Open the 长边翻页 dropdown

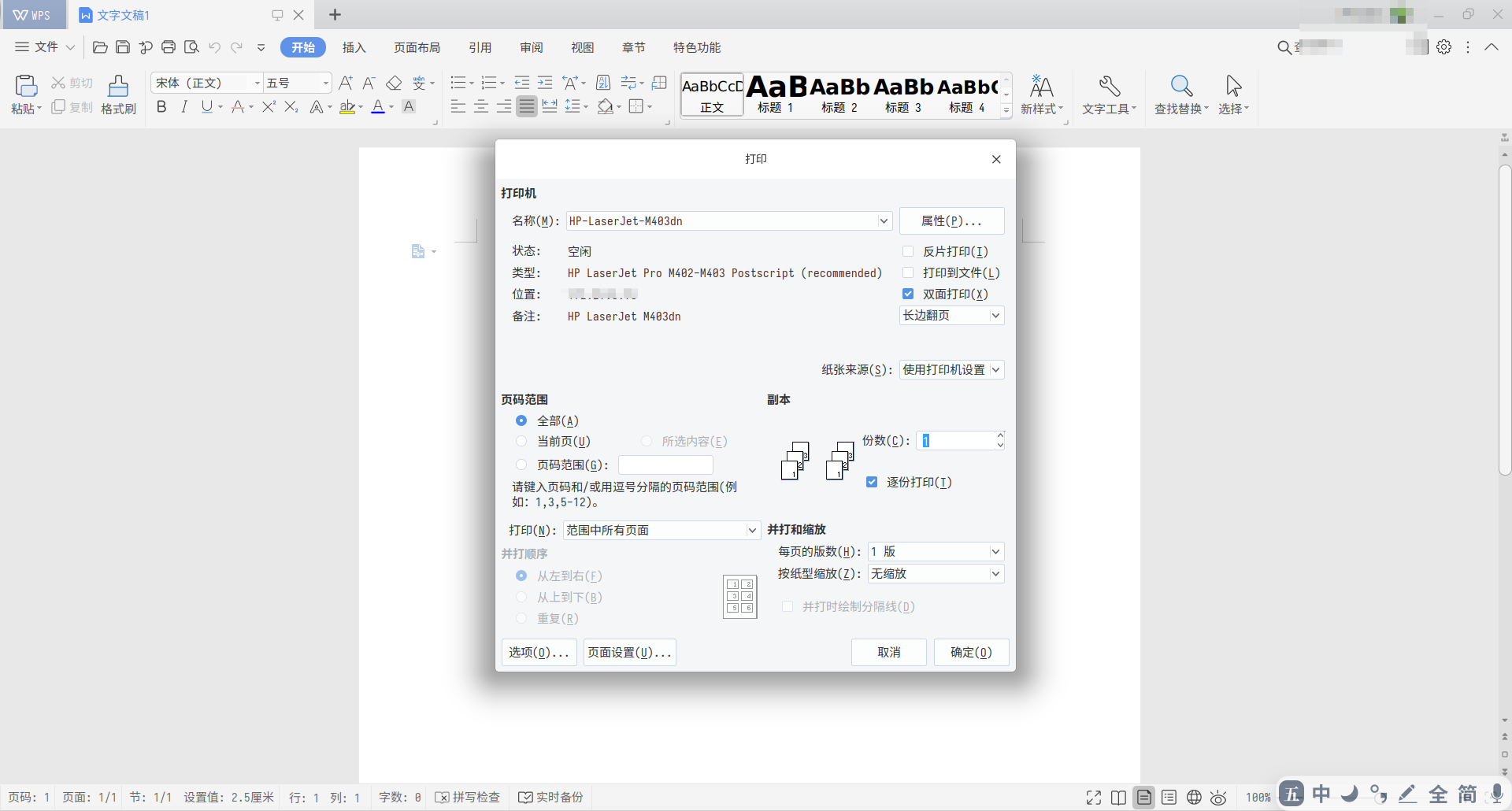point(995,315)
